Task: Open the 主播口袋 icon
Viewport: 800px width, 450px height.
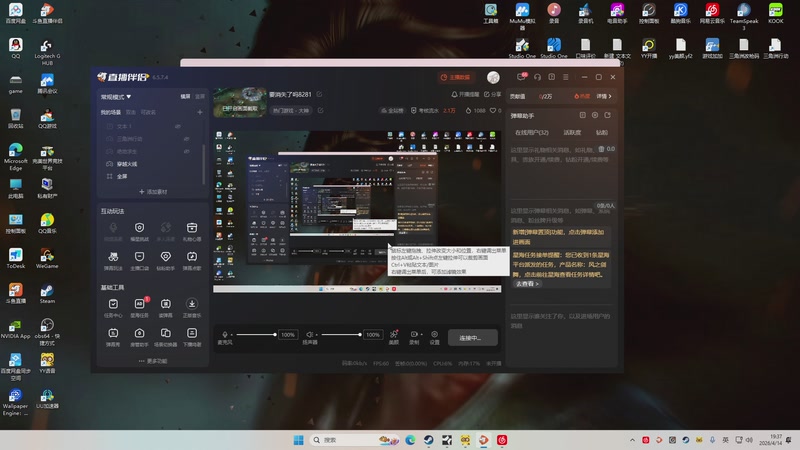Action: point(139,257)
